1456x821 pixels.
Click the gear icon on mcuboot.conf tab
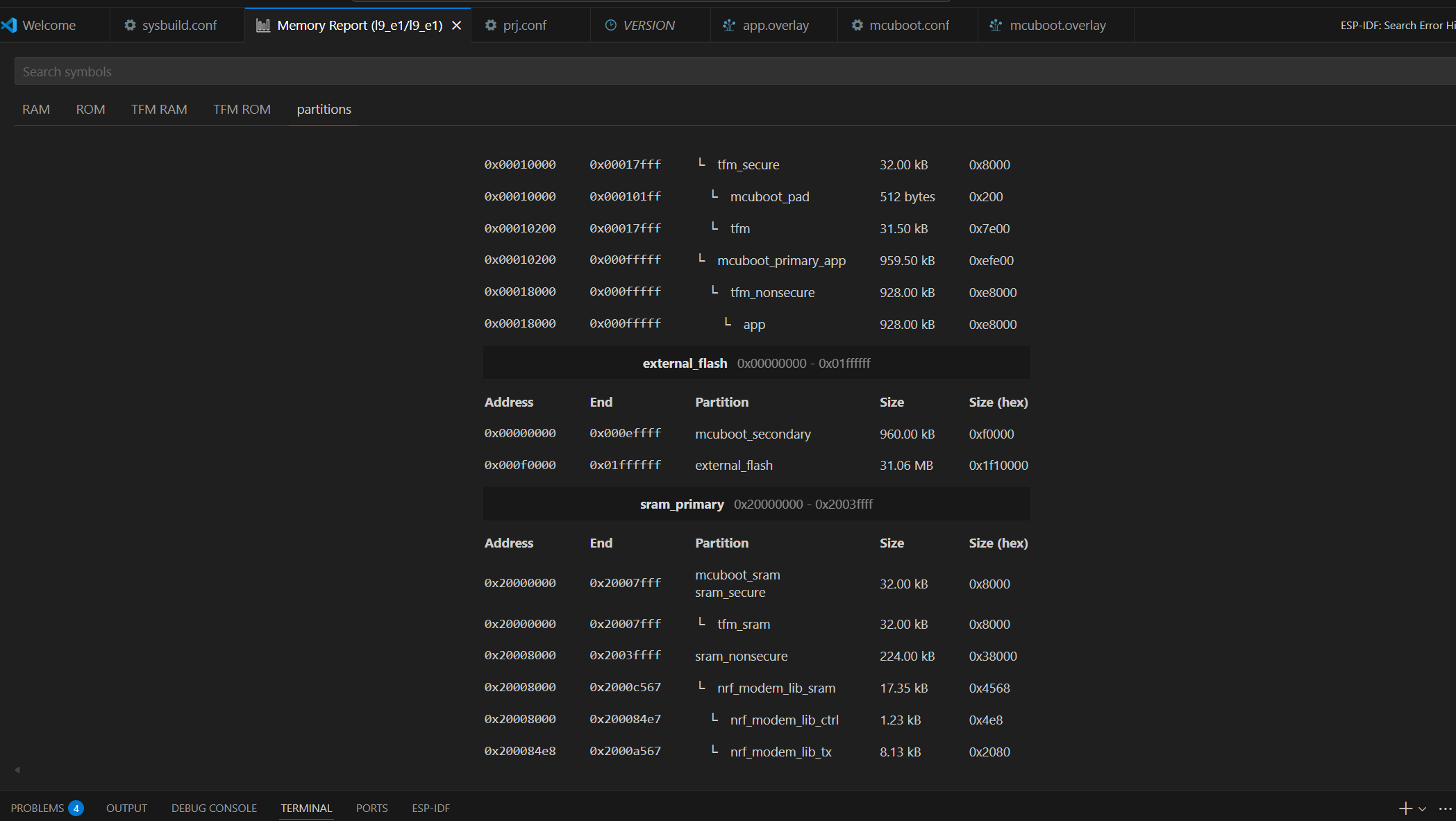click(857, 26)
